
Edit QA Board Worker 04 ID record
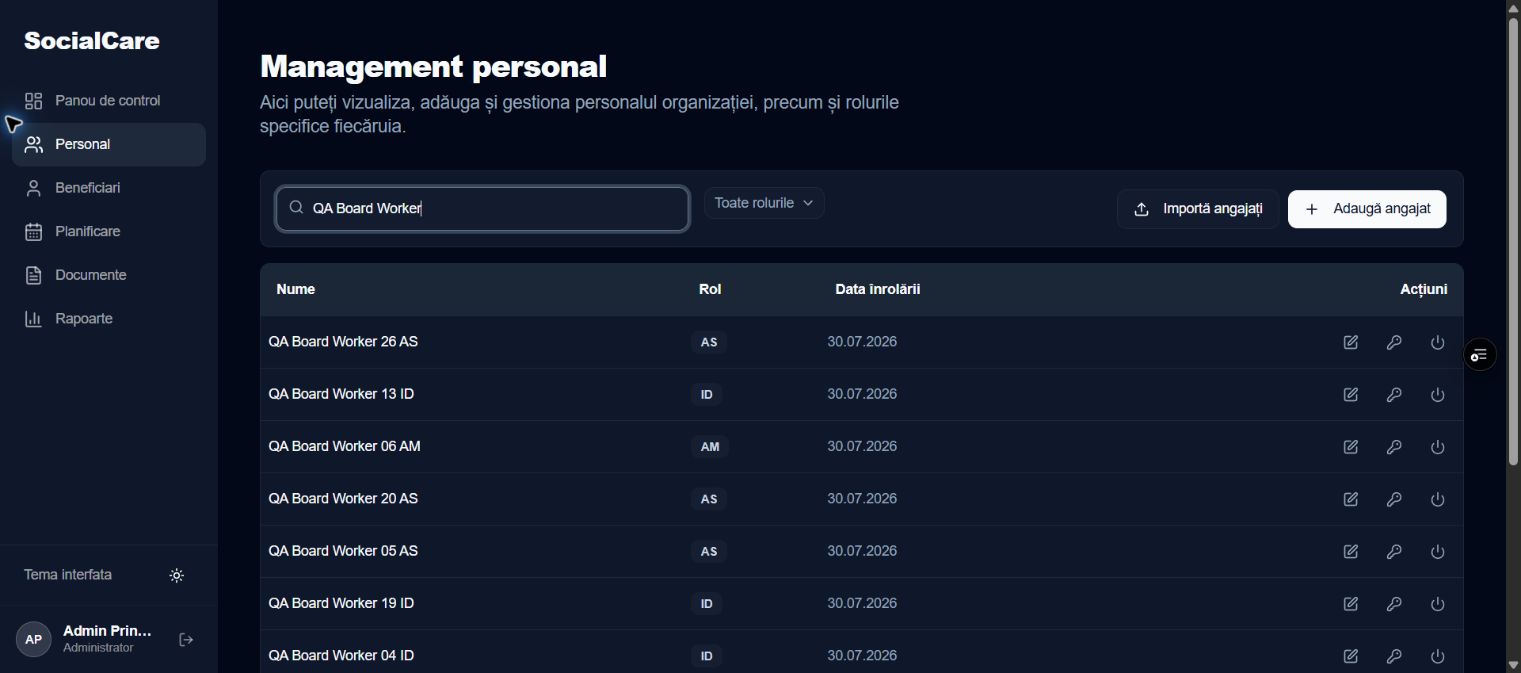(1351, 656)
